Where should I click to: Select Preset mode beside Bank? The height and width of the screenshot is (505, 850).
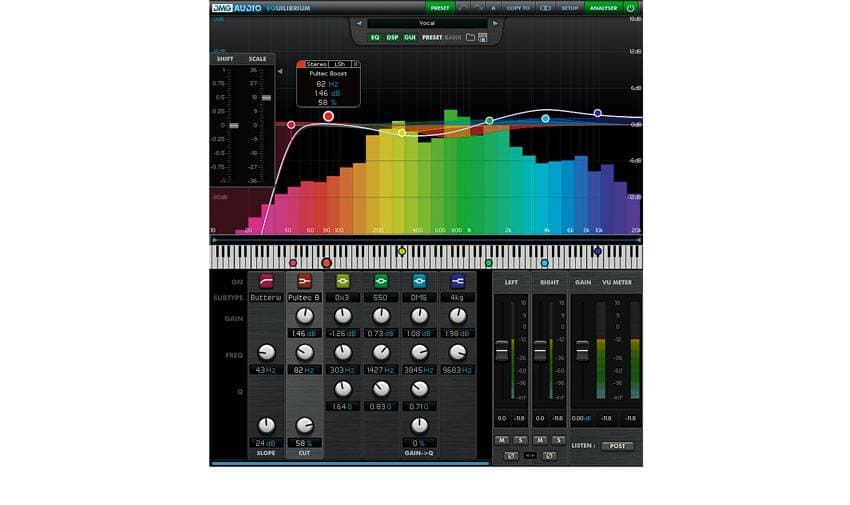click(x=432, y=37)
